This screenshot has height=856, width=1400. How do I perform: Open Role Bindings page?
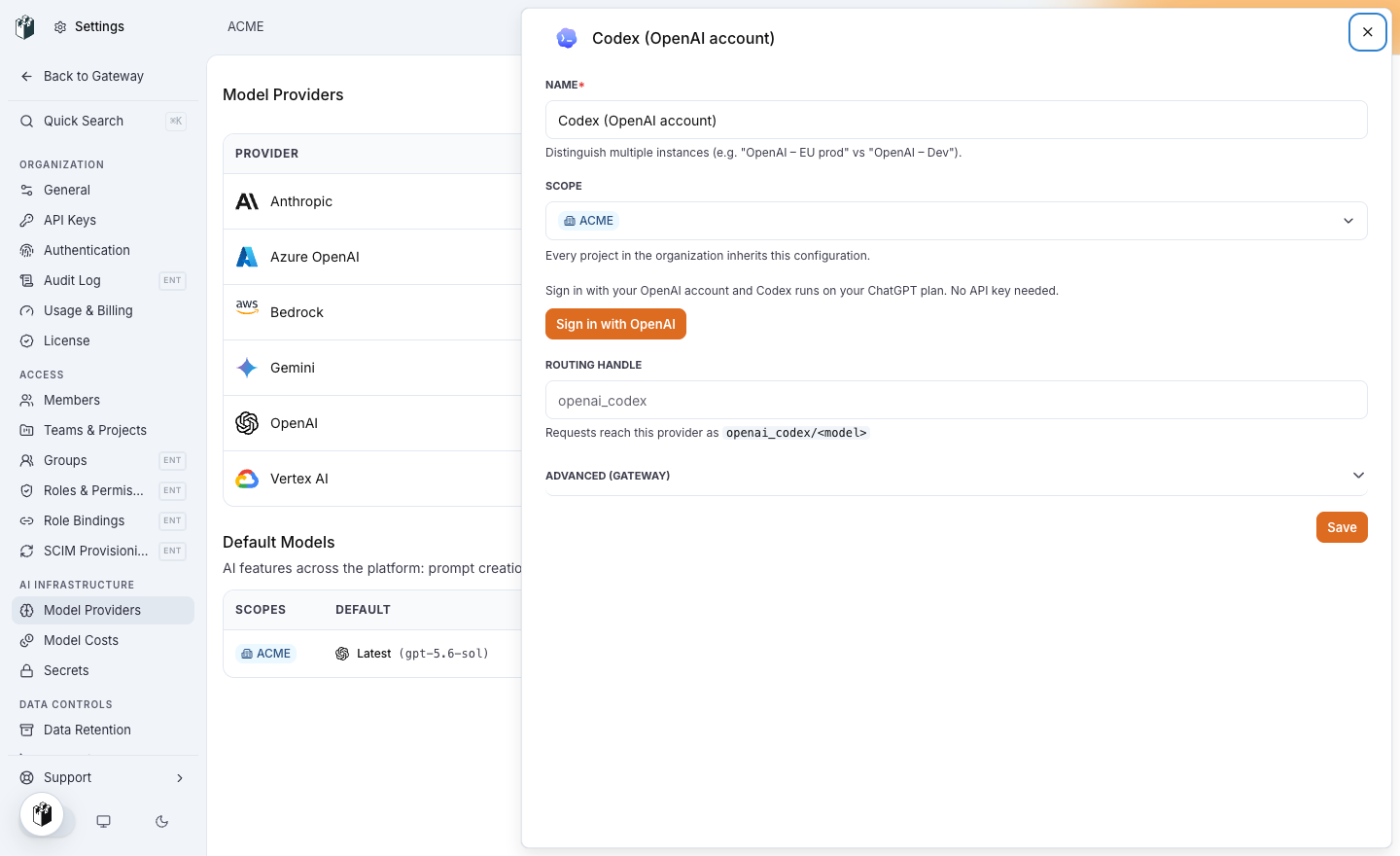click(x=103, y=521)
